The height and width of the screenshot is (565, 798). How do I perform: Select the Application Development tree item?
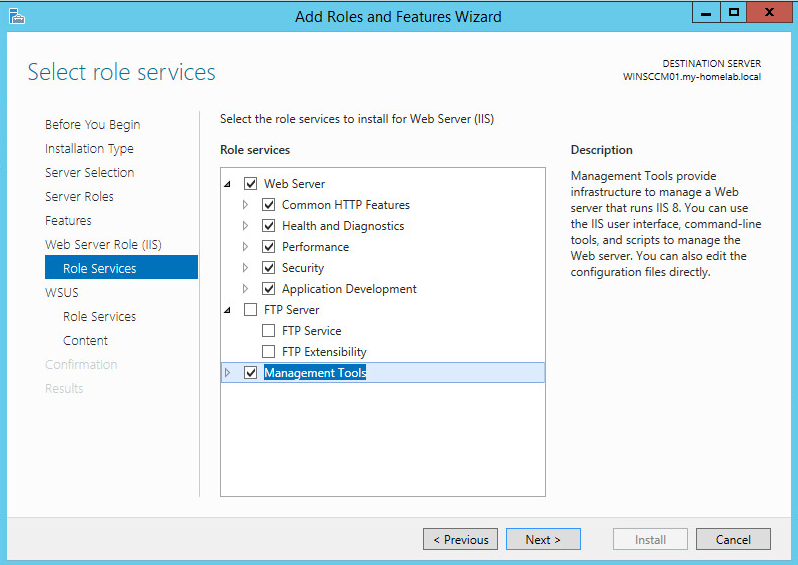pyautogui.click(x=349, y=289)
